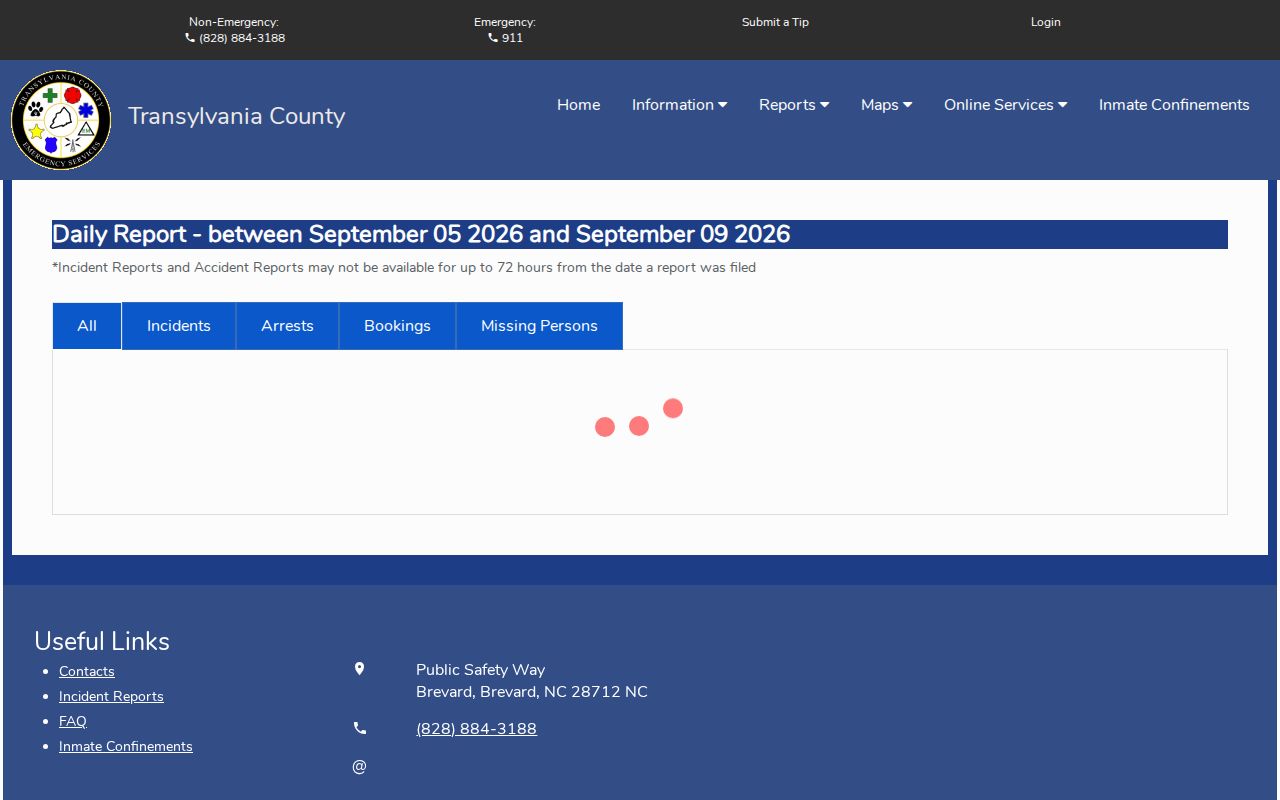Click the map pin icon in the footer
Image resolution: width=1280 pixels, height=800 pixels.
tap(359, 669)
